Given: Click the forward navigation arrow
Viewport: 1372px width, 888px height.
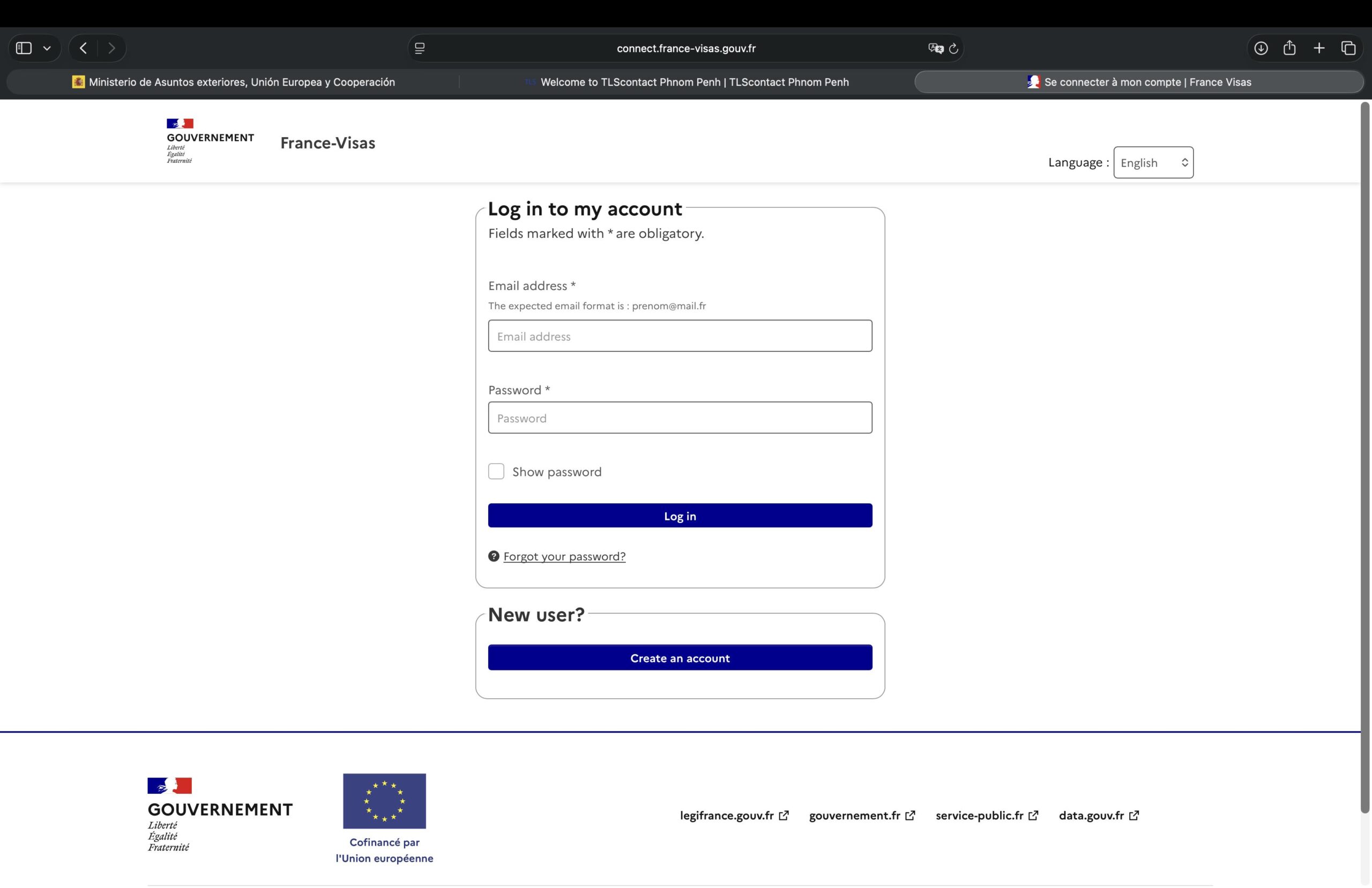Looking at the screenshot, I should click(x=113, y=48).
